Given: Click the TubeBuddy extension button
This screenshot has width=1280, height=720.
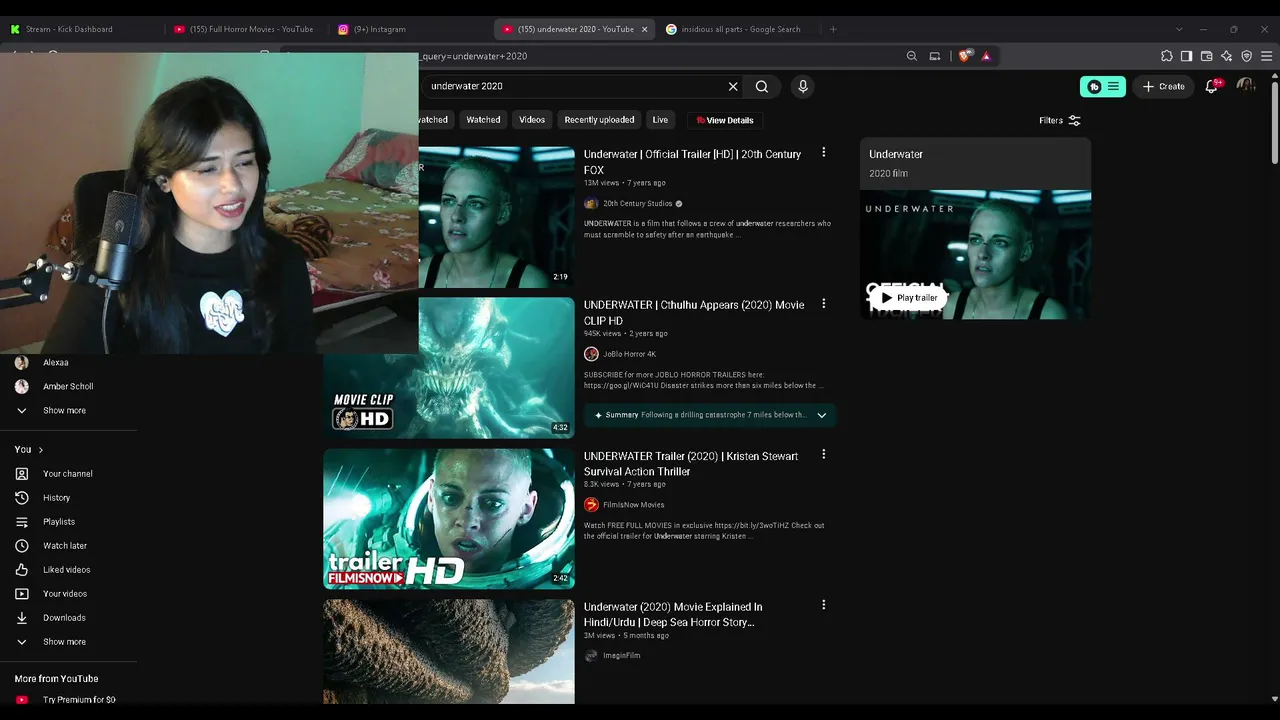Looking at the screenshot, I should click(1102, 87).
